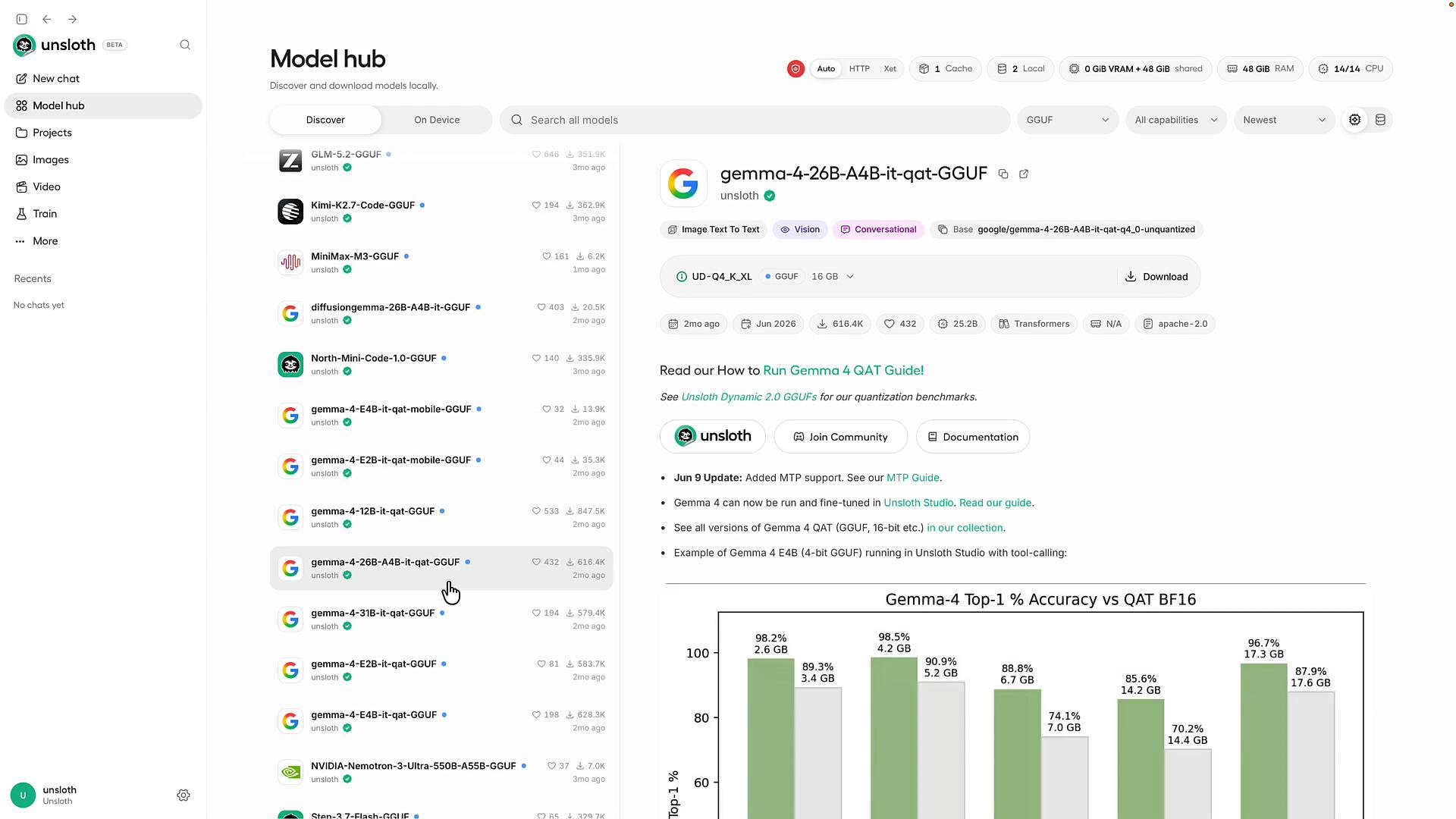Click the 14/14 CPU indicator
The width and height of the screenshot is (1456, 819).
tap(1351, 69)
